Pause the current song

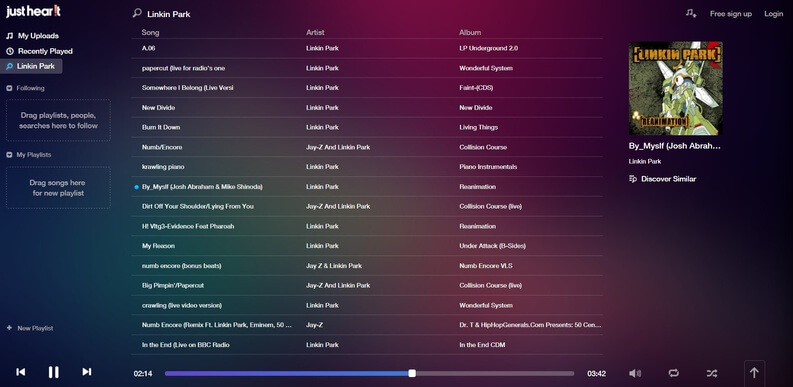(54, 372)
